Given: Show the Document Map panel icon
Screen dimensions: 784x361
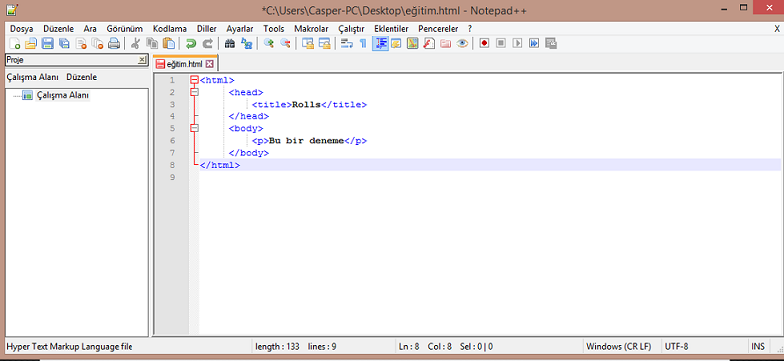Looking at the screenshot, I should tap(412, 44).
